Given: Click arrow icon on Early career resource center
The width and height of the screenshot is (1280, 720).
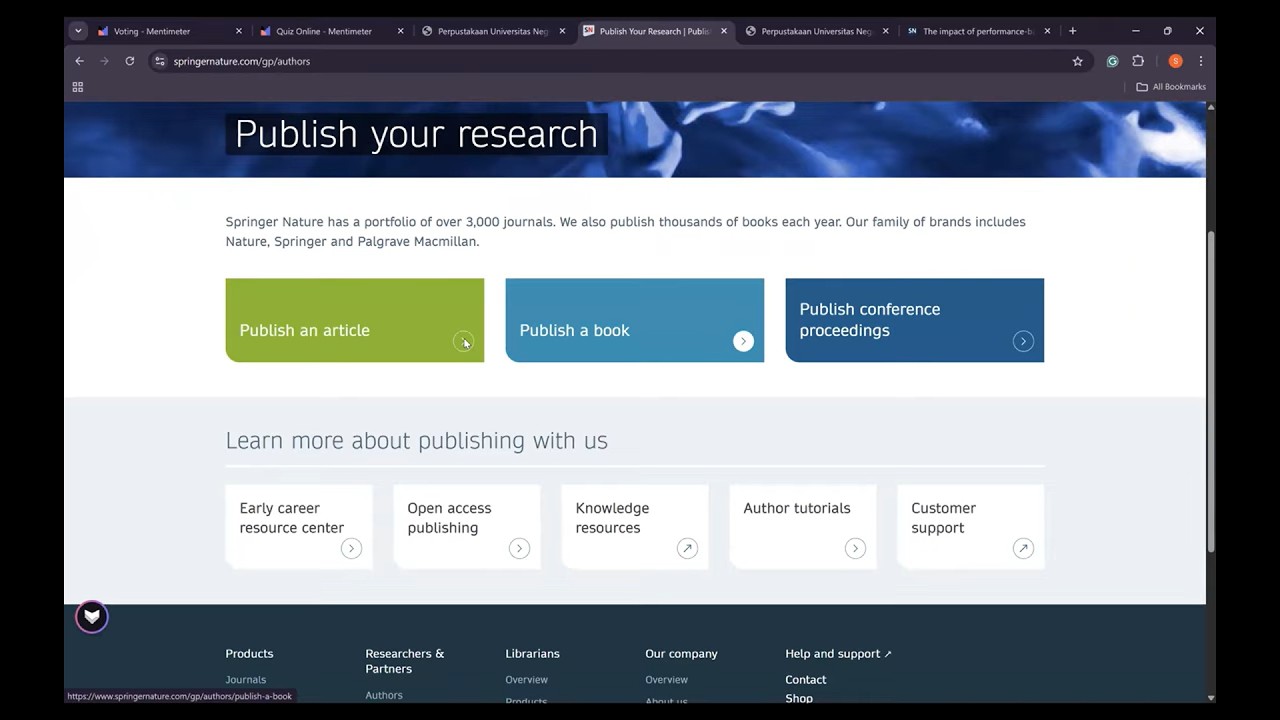Looking at the screenshot, I should (x=351, y=548).
